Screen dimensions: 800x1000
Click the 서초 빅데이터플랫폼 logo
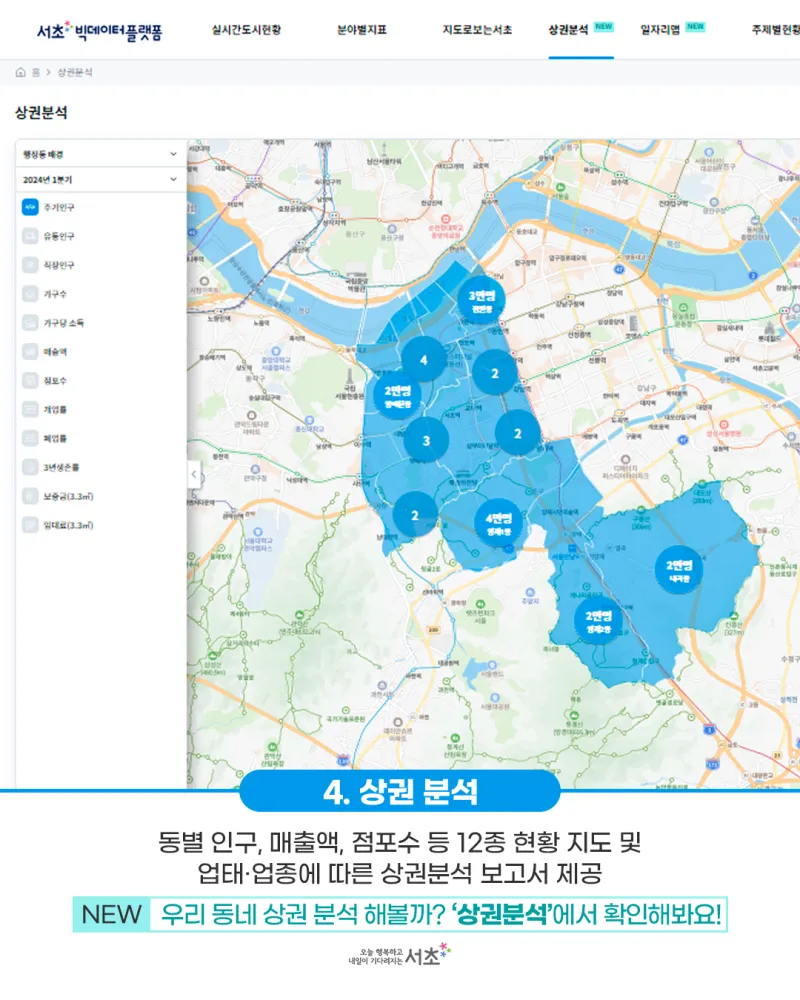click(x=99, y=31)
